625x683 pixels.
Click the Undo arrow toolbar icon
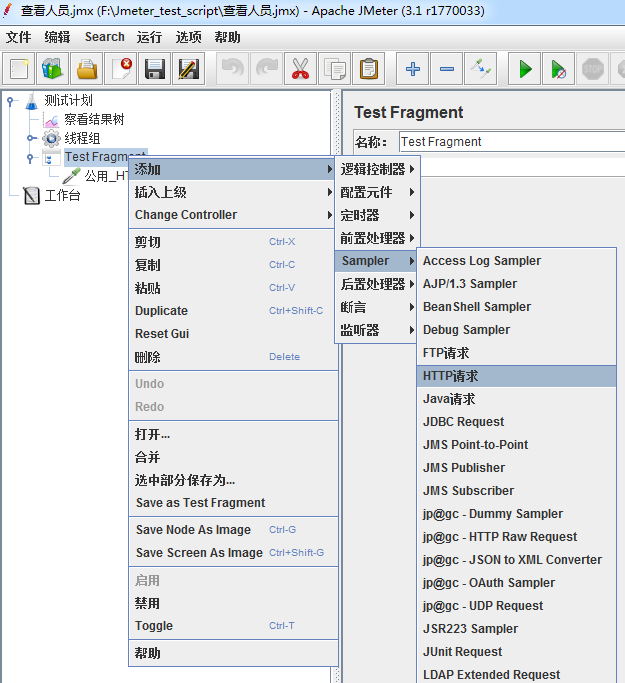click(x=233, y=69)
